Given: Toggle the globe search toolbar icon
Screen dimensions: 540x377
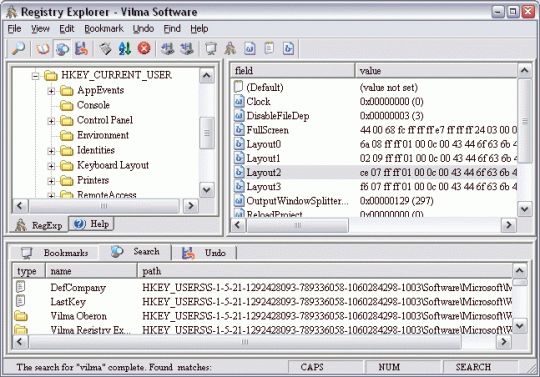Looking at the screenshot, I should (62, 48).
